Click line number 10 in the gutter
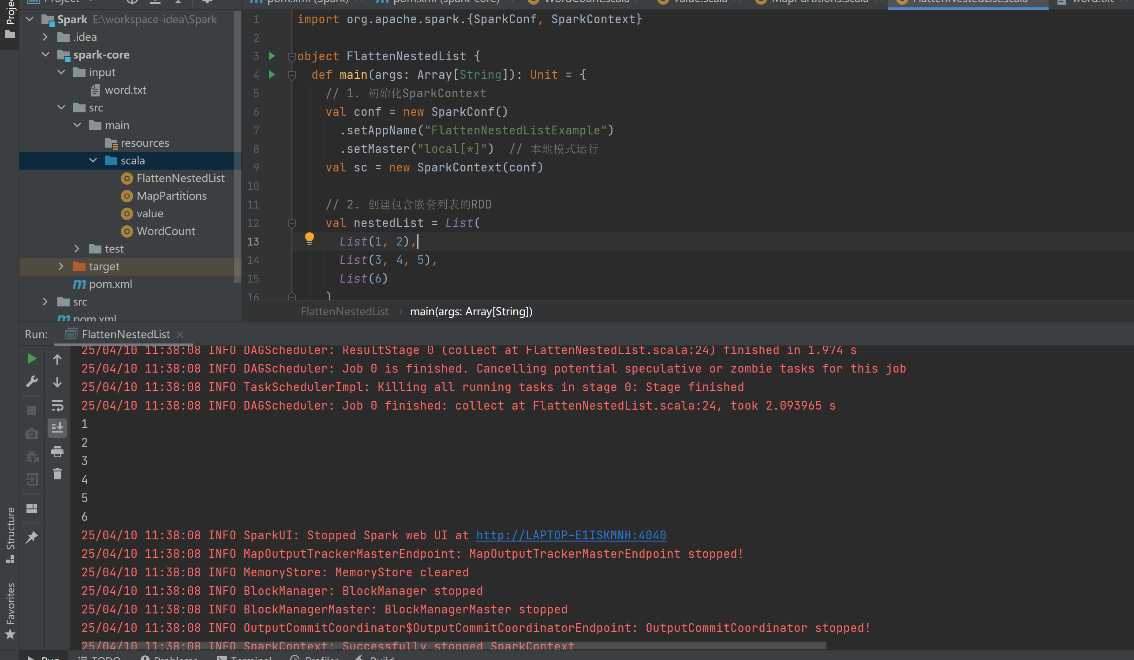The height and width of the screenshot is (660, 1134). [253, 186]
